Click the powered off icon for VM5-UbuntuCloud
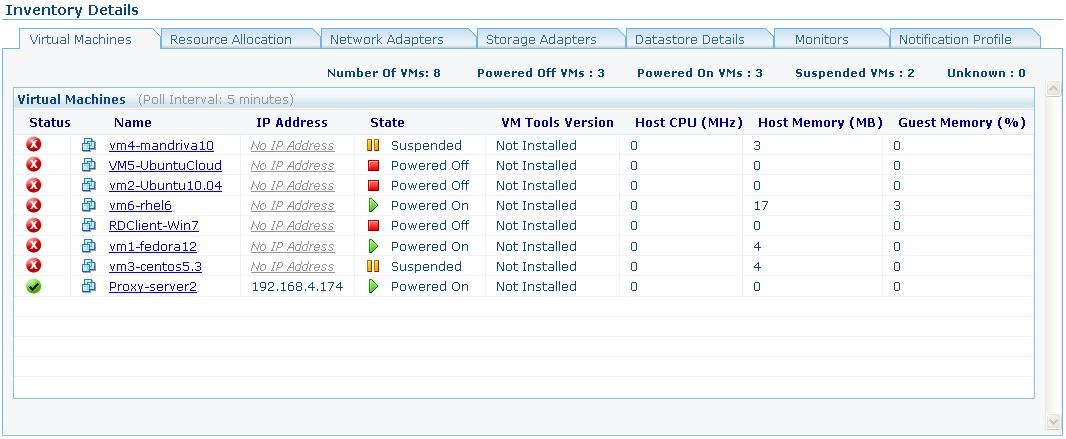The width and height of the screenshot is (1066, 439). pyautogui.click(x=373, y=165)
